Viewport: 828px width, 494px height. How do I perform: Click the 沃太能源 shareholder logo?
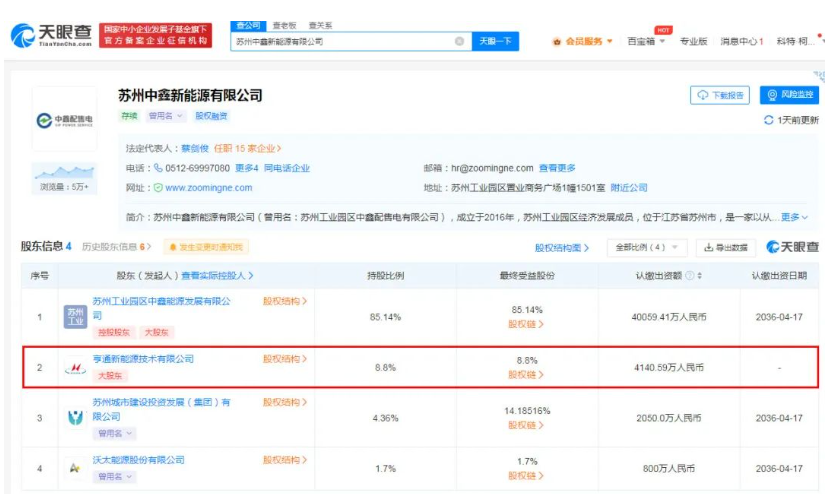tap(75, 467)
